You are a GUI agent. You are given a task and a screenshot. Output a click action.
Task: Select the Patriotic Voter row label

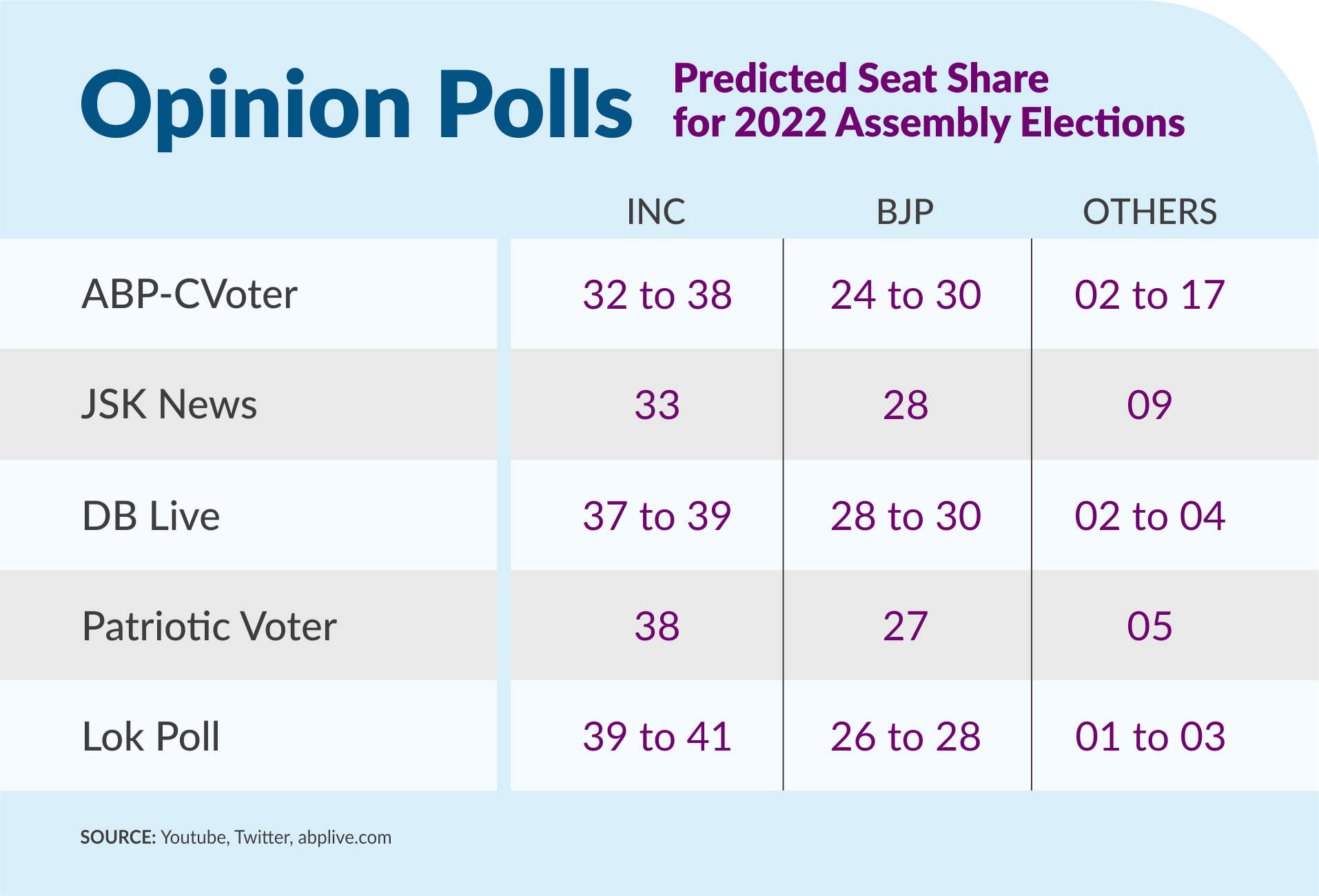coord(209,626)
